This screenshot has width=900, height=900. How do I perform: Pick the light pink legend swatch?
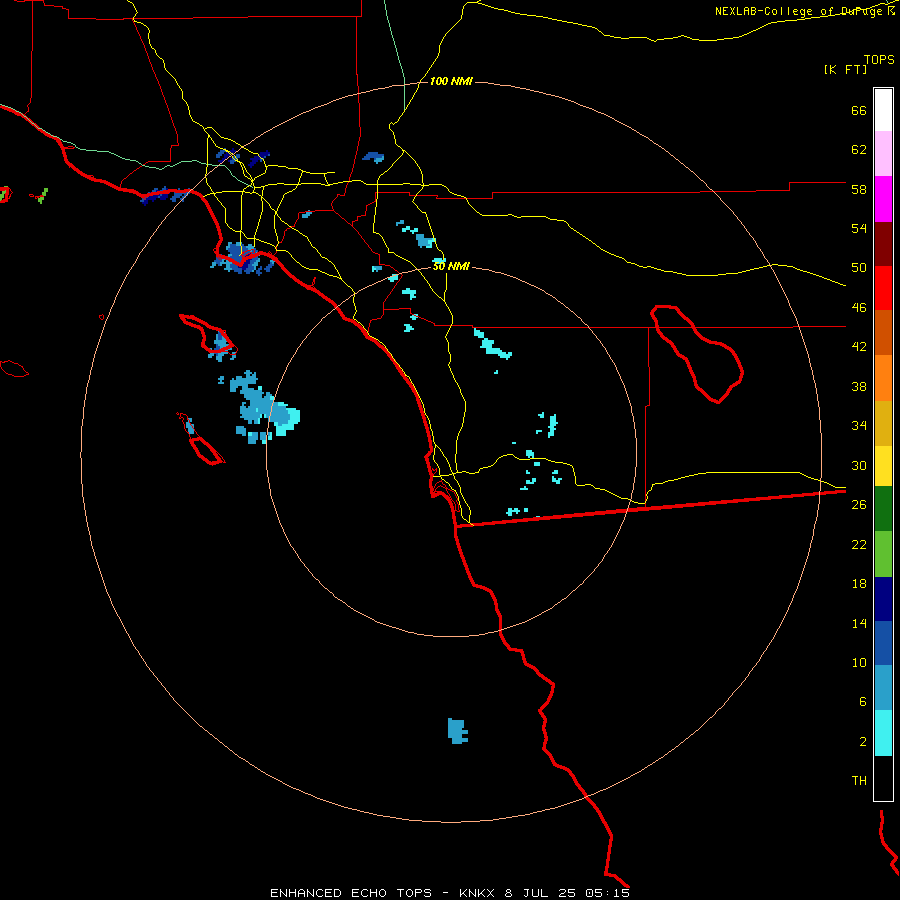pyautogui.click(x=883, y=153)
